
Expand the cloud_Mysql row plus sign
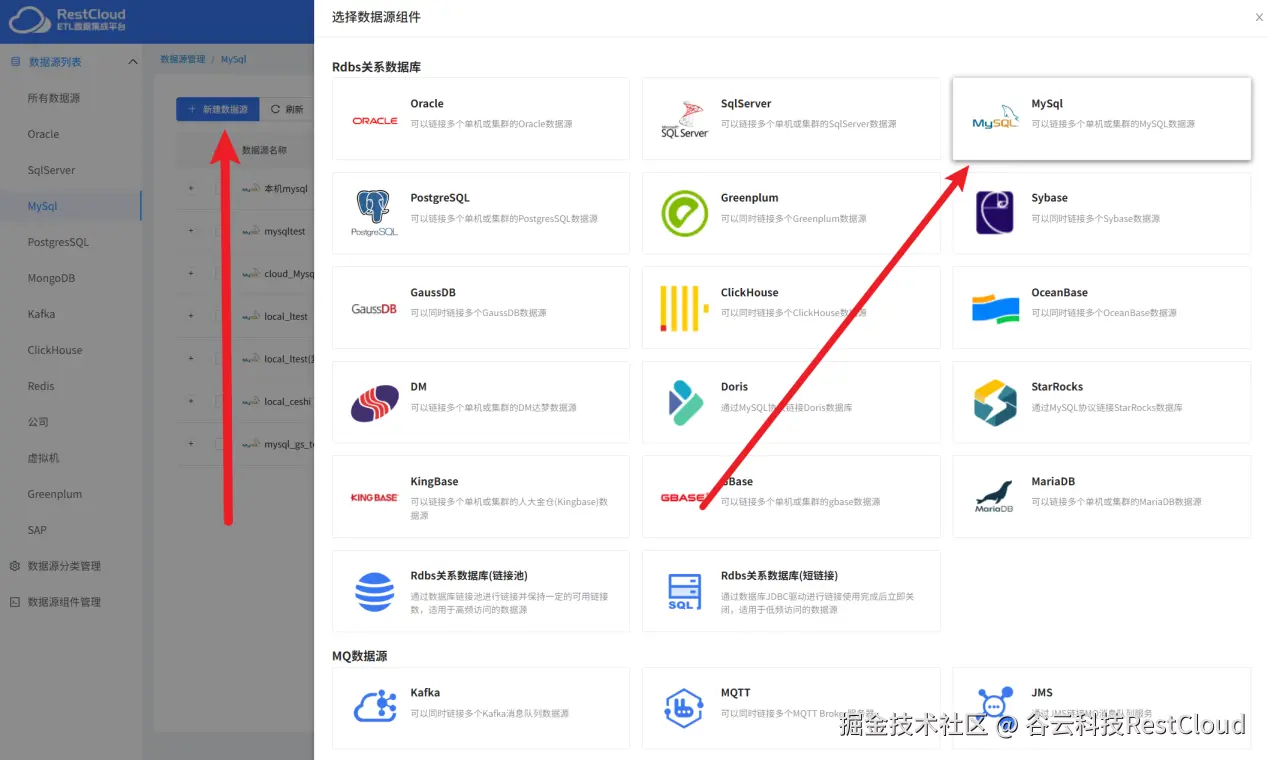coord(191,273)
